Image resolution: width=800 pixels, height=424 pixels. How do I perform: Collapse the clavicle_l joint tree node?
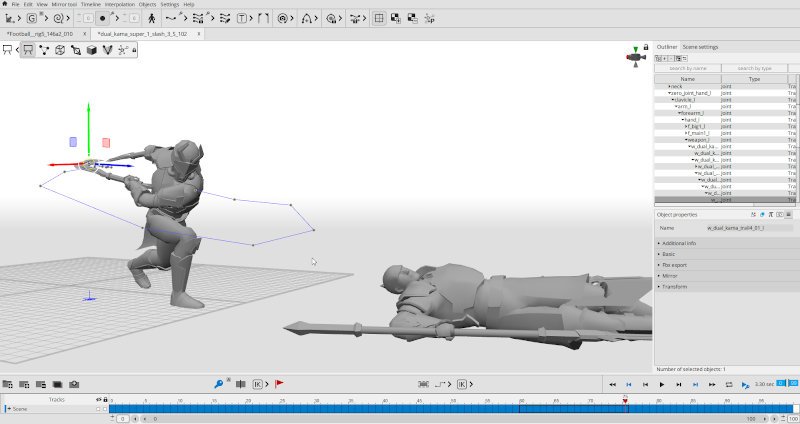[x=672, y=100]
